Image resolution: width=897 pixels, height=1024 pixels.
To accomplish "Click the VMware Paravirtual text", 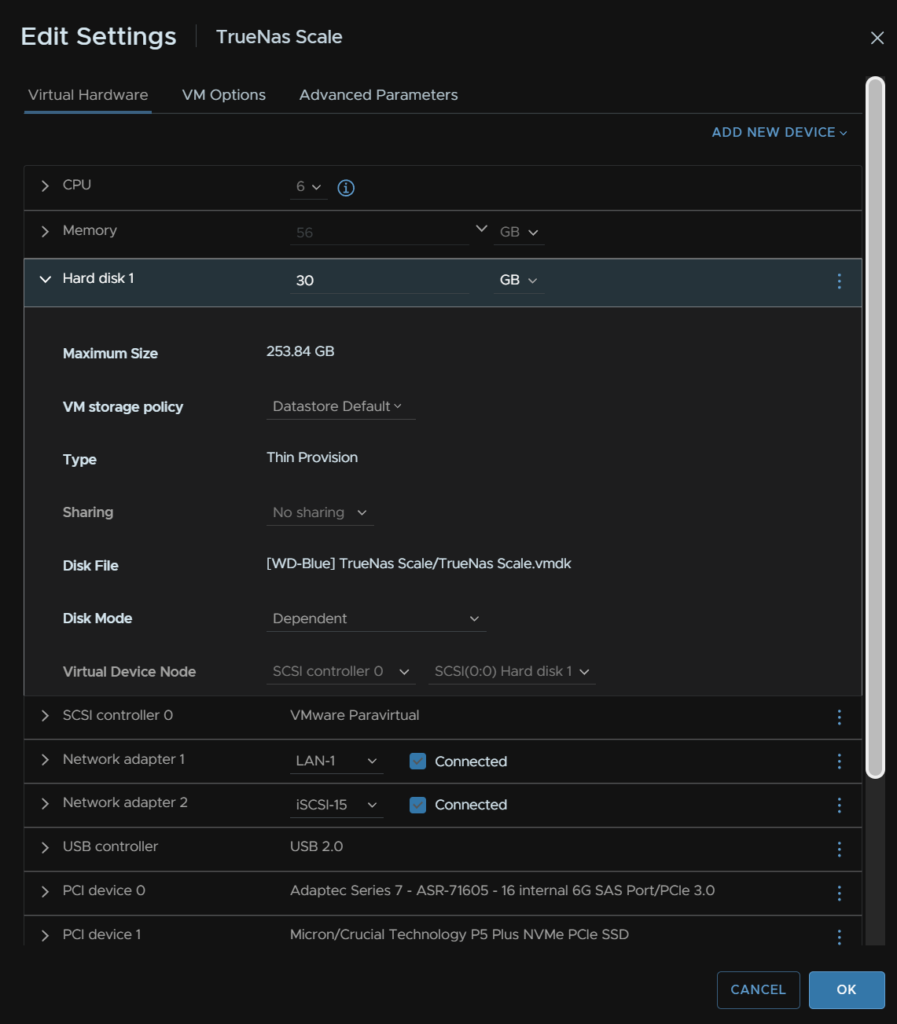I will [354, 715].
